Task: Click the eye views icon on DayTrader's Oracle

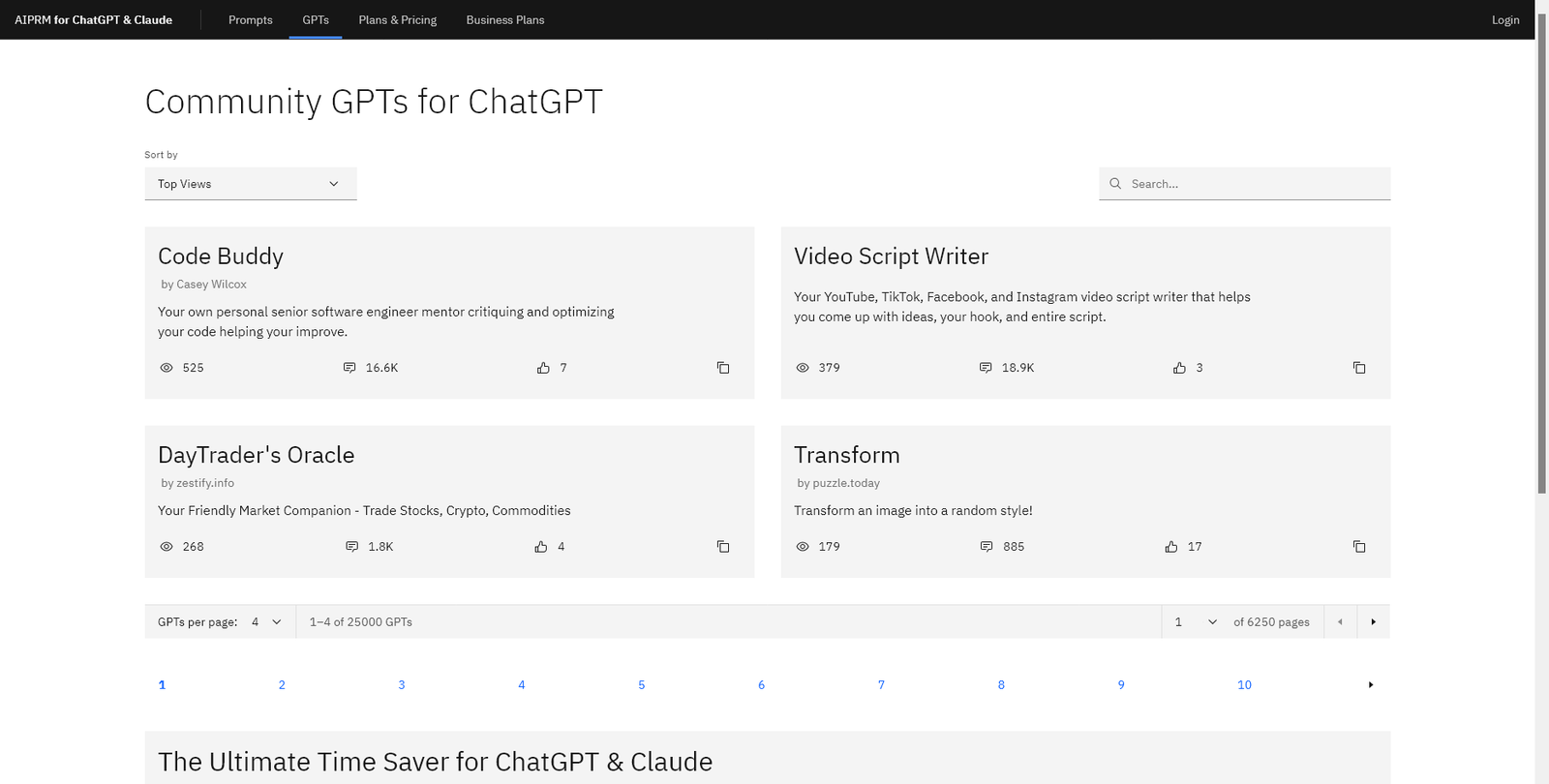Action: (167, 547)
